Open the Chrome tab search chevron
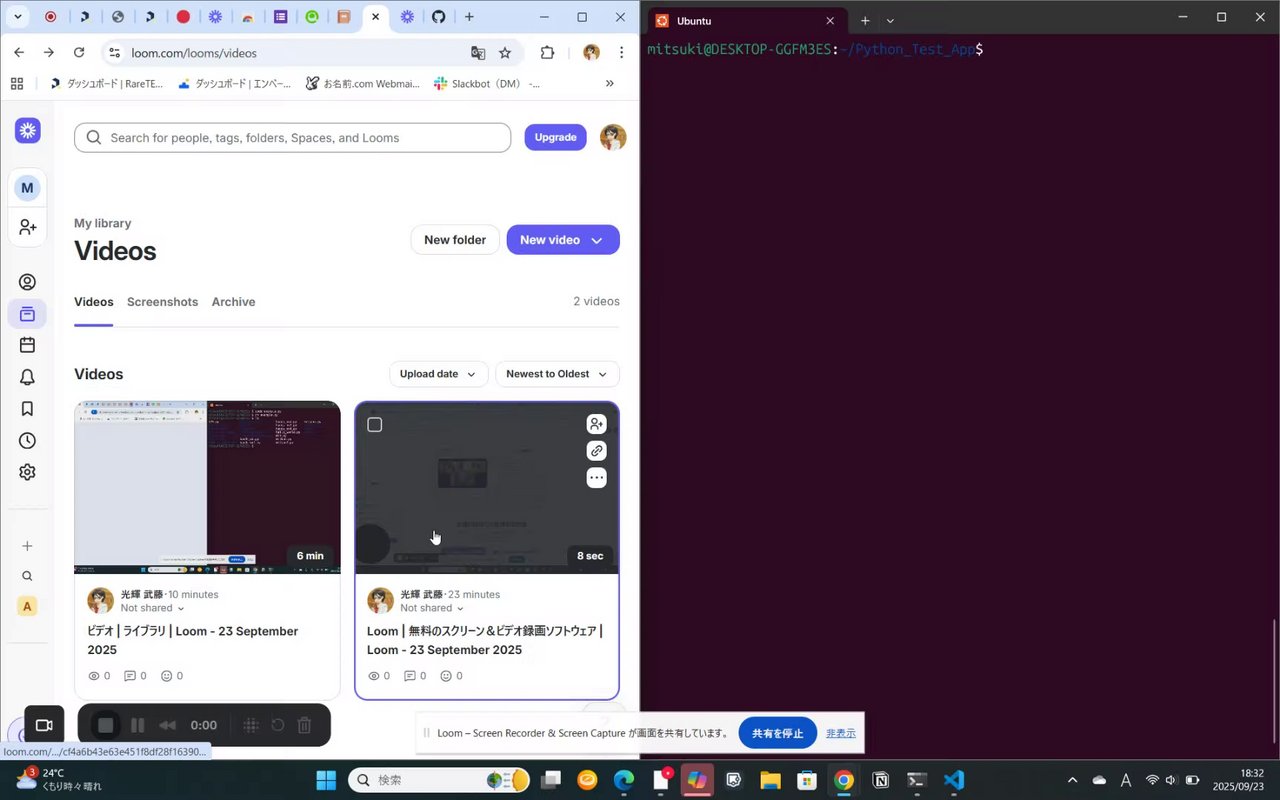The image size is (1280, 800). [x=18, y=17]
